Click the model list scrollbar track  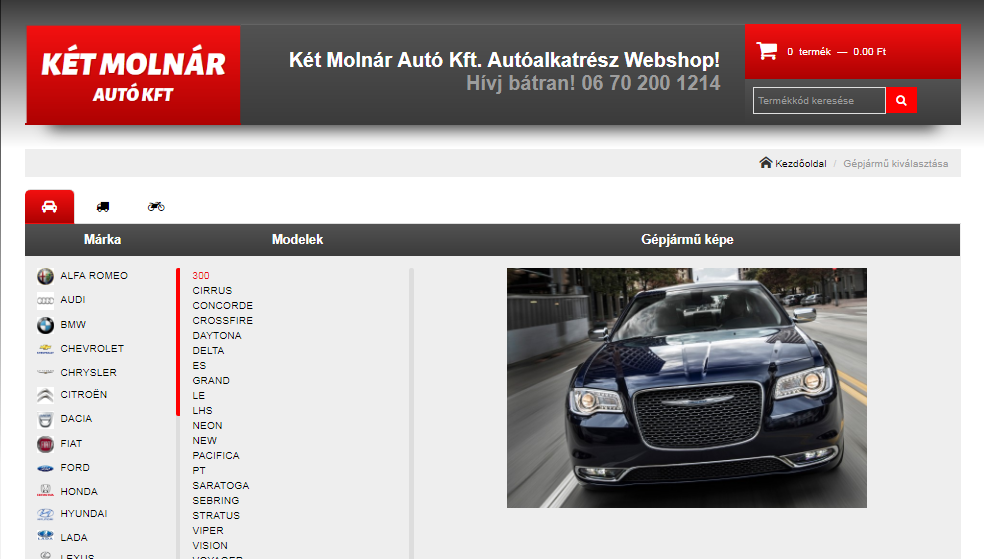coord(412,413)
